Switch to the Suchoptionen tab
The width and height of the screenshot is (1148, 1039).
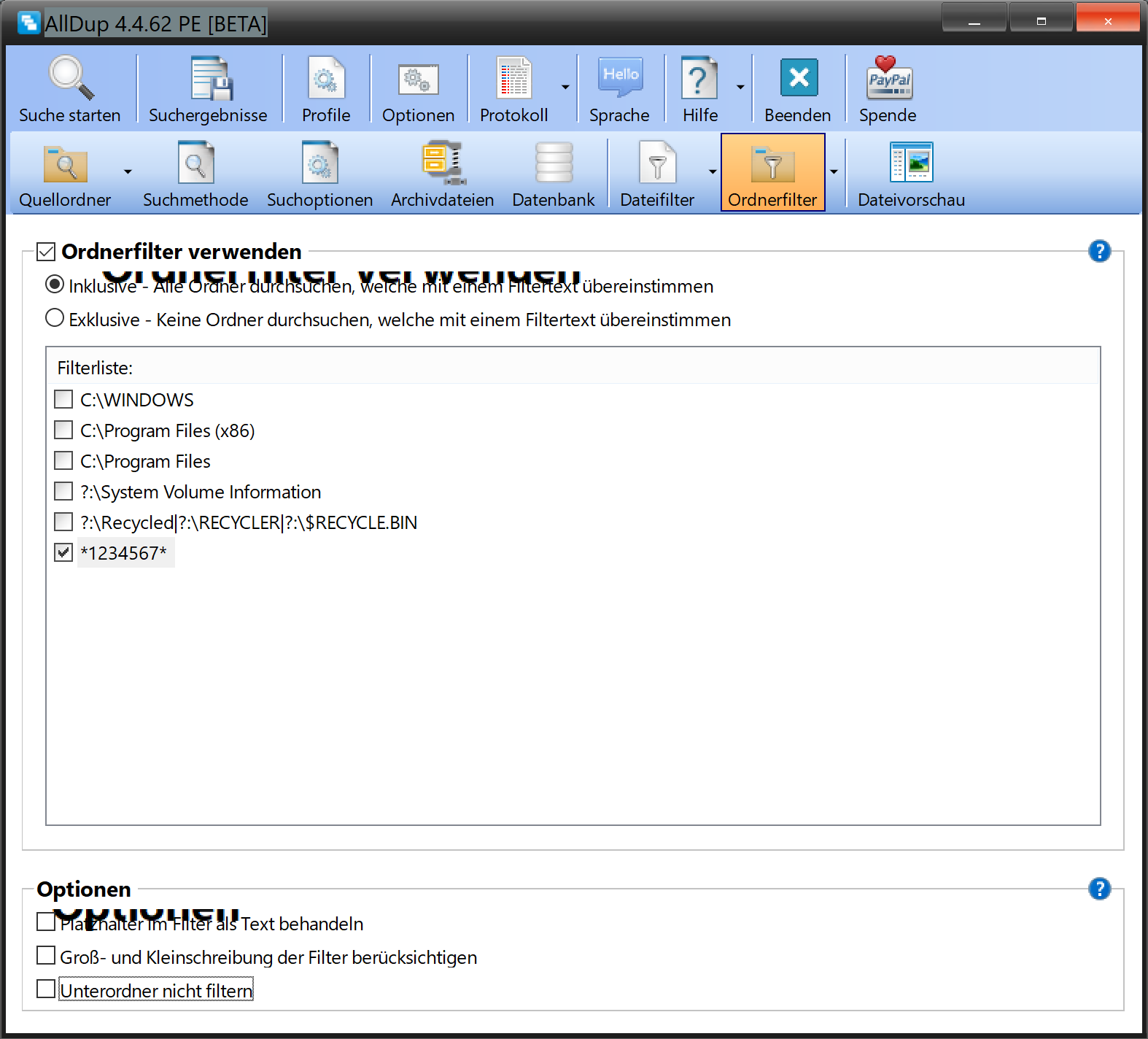pos(319,174)
